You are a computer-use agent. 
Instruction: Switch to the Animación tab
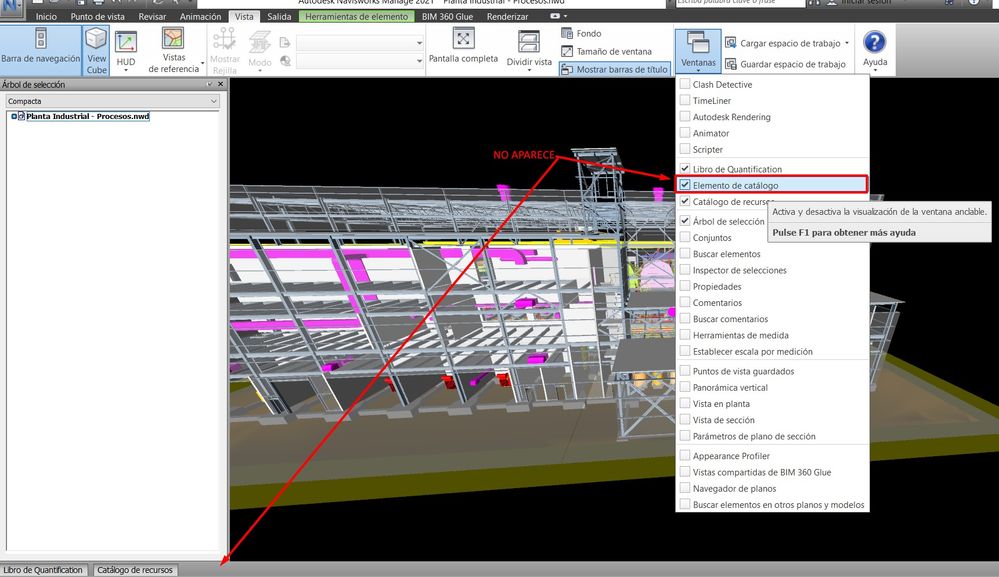pyautogui.click(x=200, y=17)
